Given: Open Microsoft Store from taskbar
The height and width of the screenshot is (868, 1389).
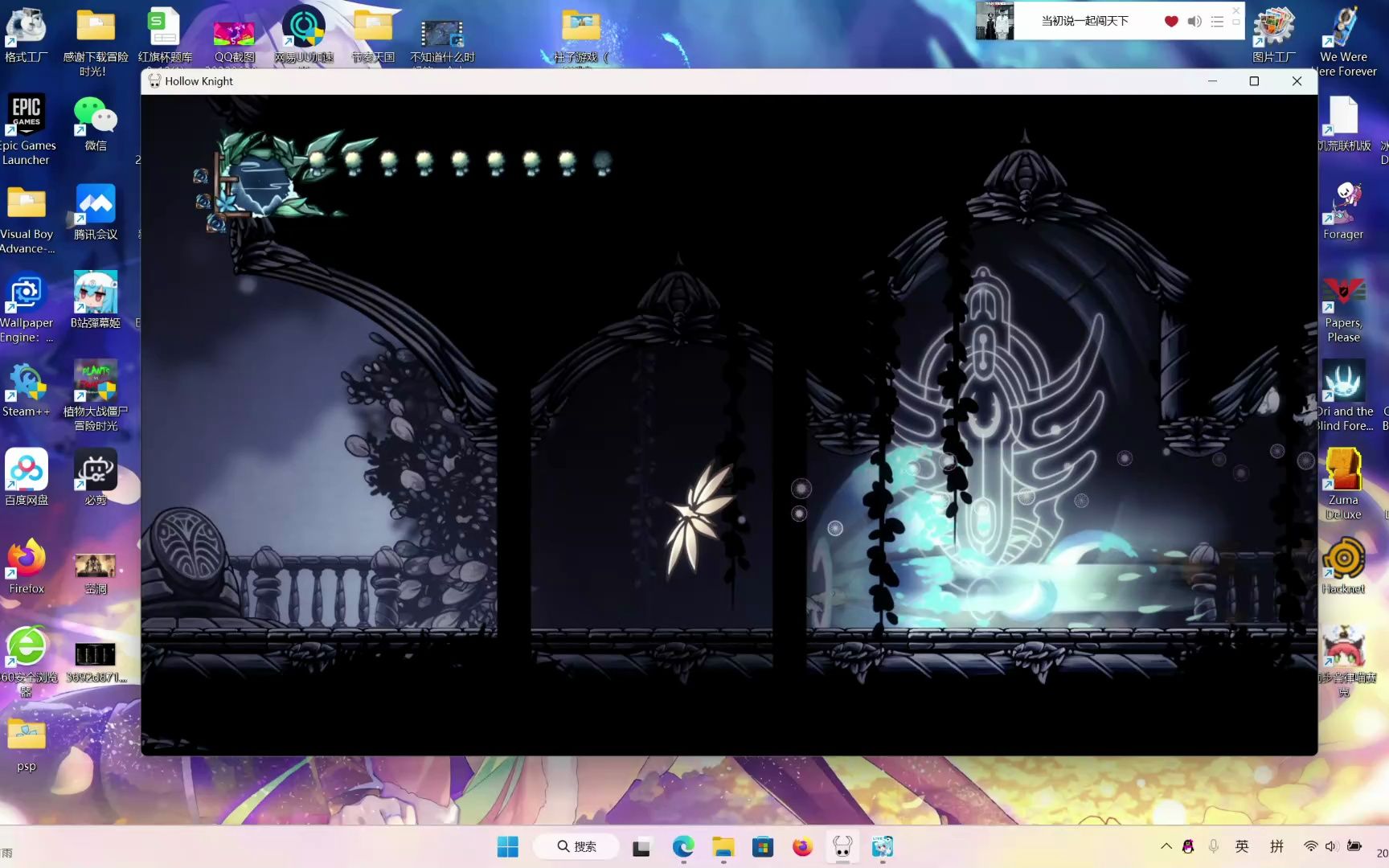Looking at the screenshot, I should coord(763,846).
